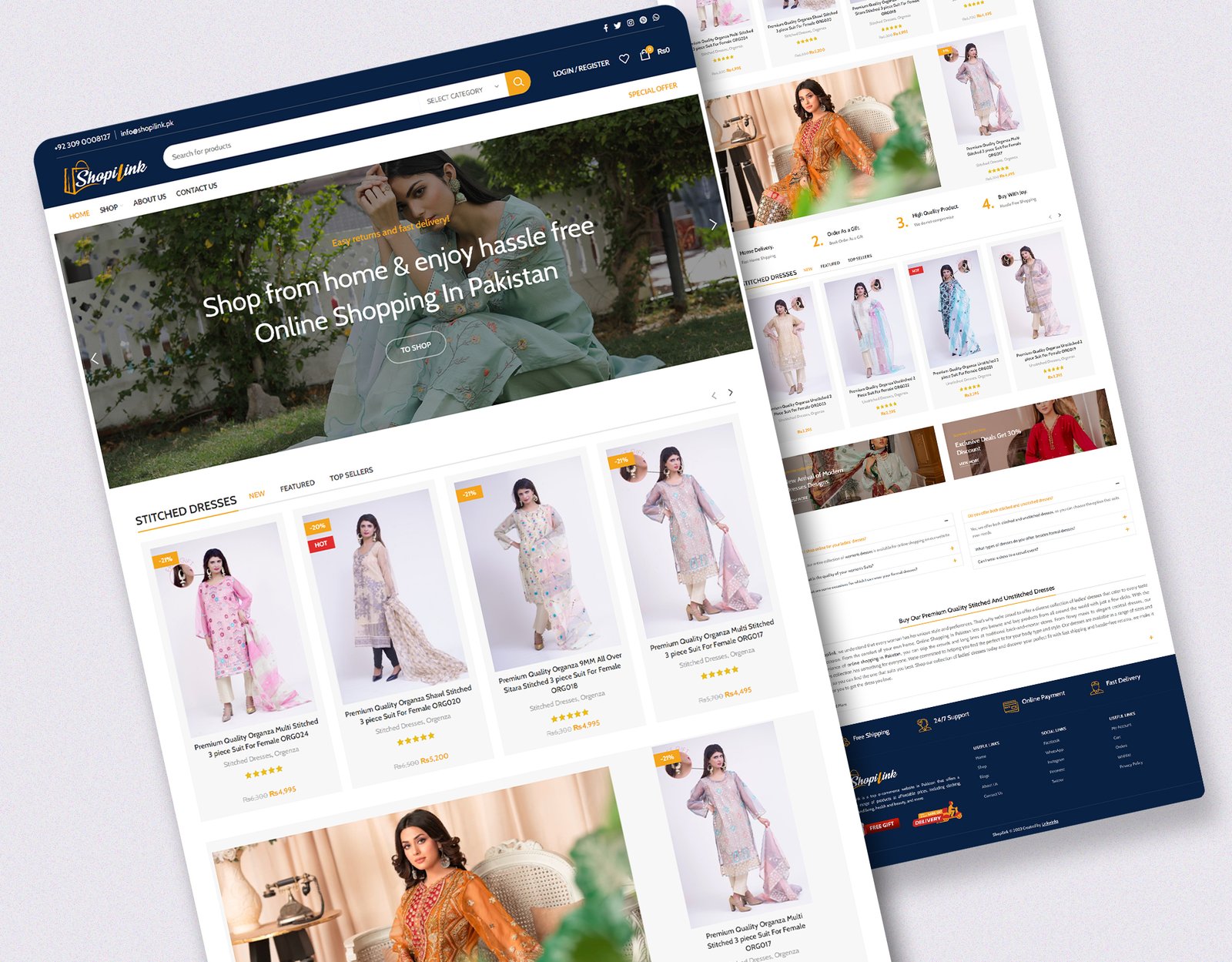Open the SELECT CATEGORY dropdown

click(462, 96)
